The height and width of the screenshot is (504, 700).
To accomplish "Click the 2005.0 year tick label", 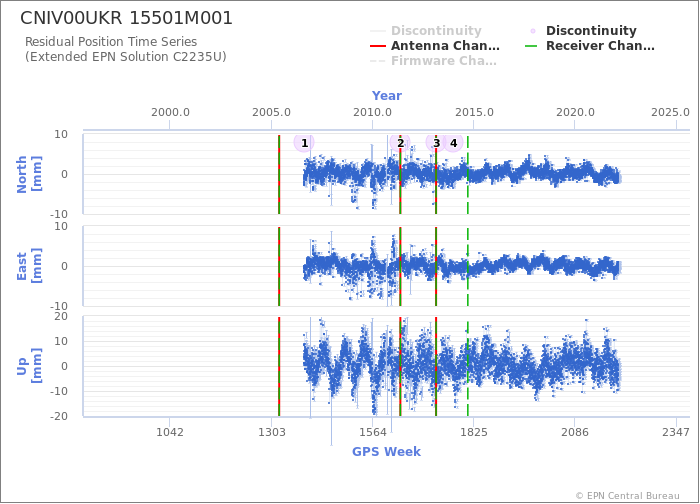I will [x=271, y=112].
